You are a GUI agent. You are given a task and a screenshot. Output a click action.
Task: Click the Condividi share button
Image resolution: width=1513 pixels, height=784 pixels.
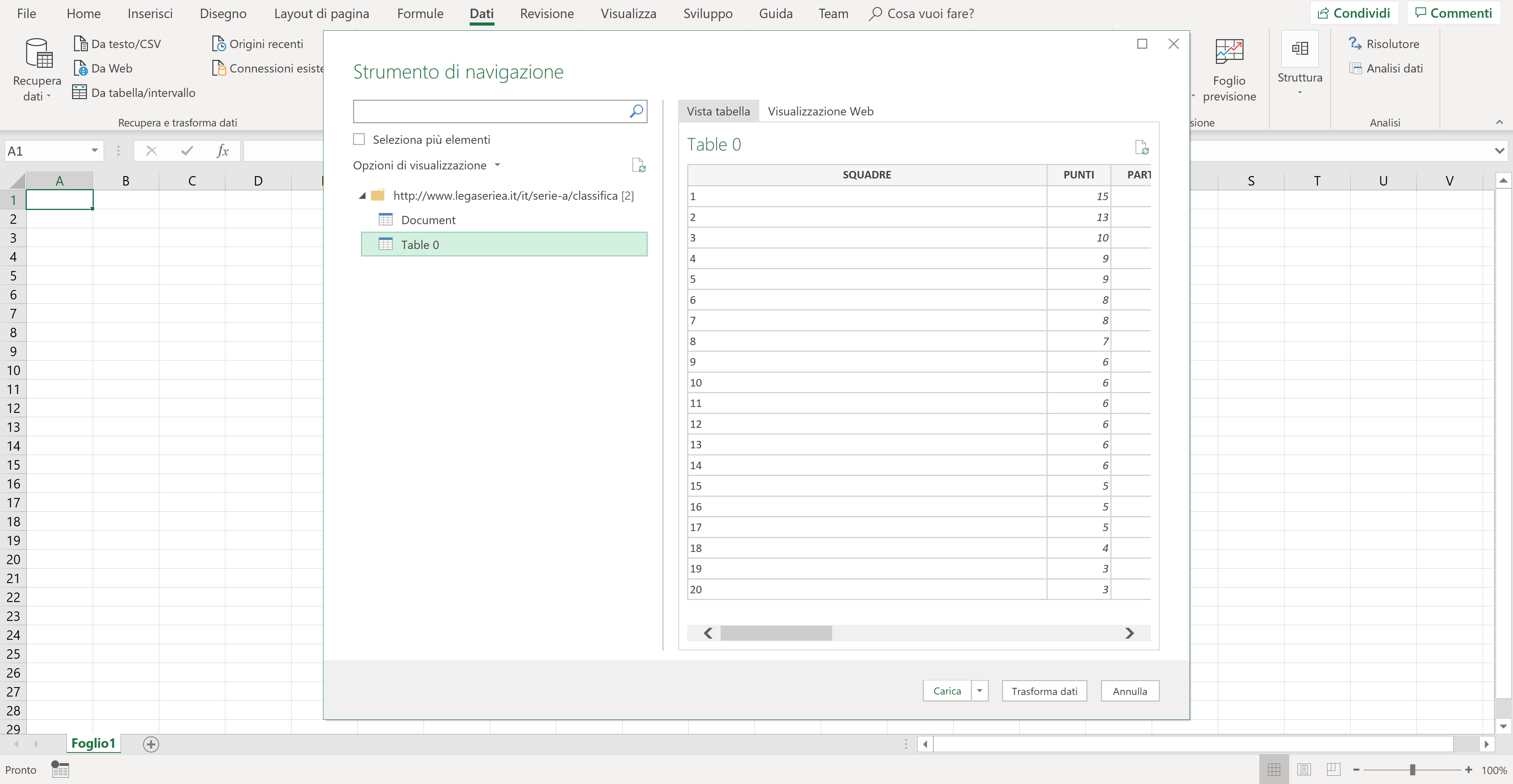(1354, 13)
